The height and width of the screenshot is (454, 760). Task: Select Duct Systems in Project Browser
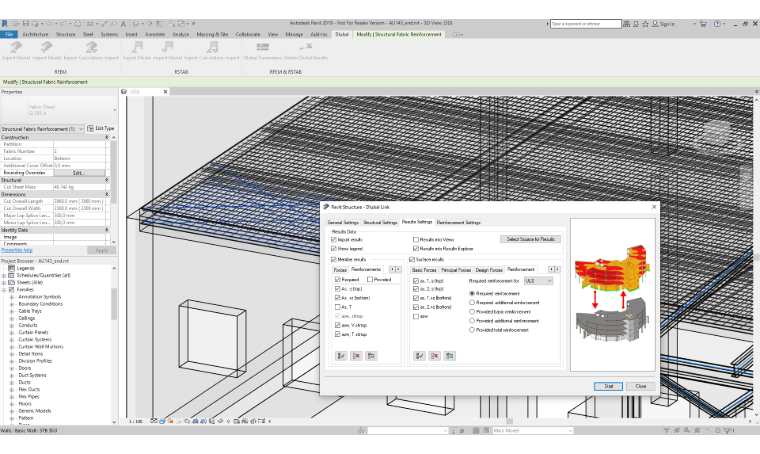[32, 375]
